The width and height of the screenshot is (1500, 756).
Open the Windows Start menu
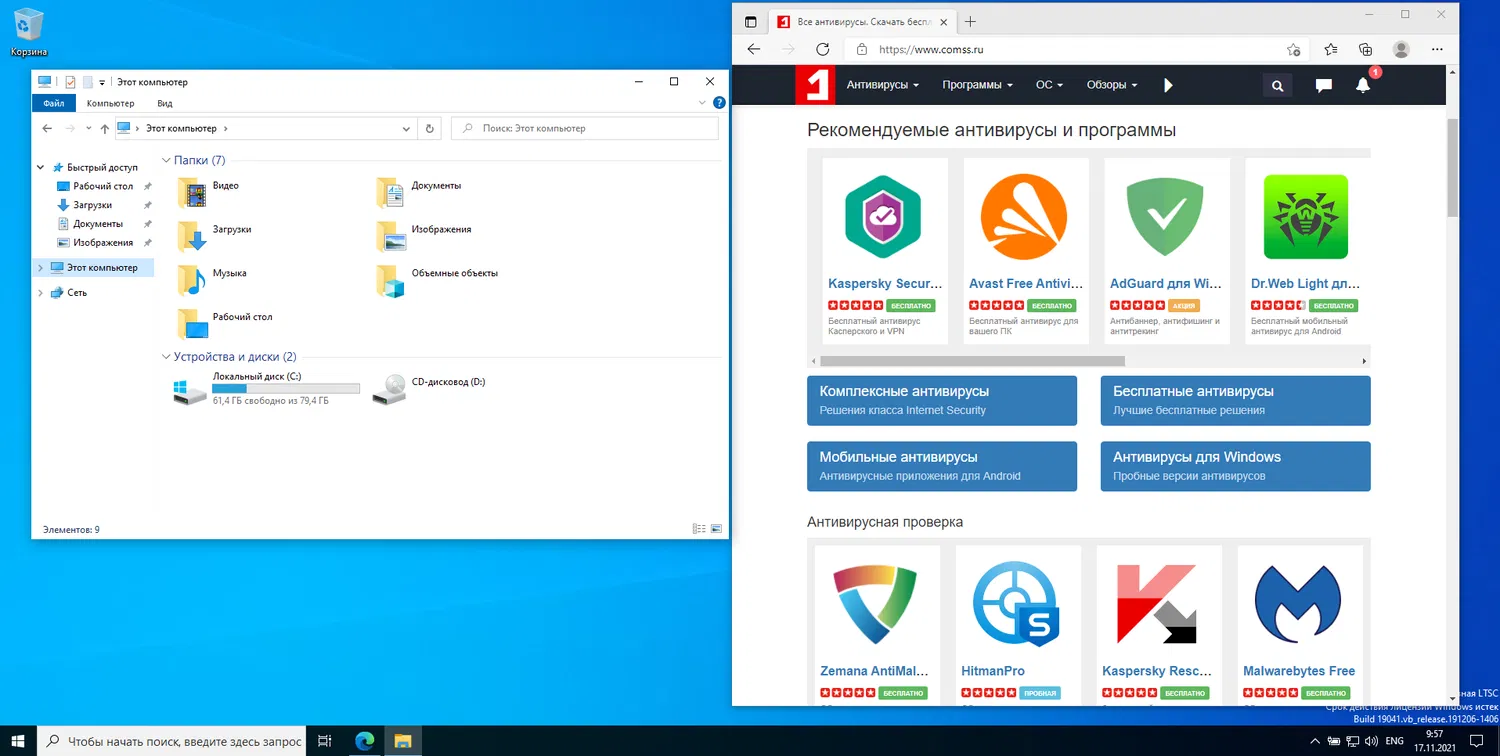pyautogui.click(x=18, y=741)
